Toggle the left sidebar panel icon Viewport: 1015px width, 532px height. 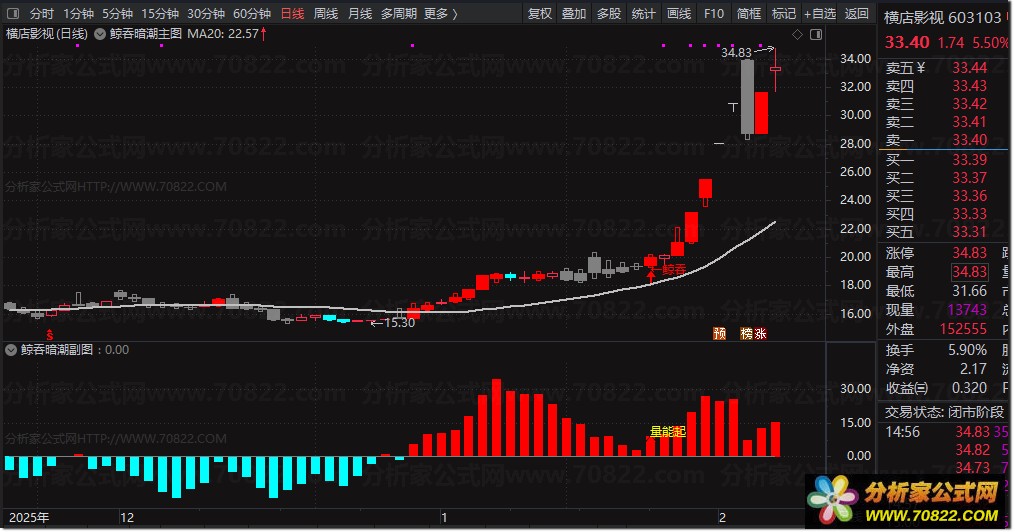click(x=13, y=13)
